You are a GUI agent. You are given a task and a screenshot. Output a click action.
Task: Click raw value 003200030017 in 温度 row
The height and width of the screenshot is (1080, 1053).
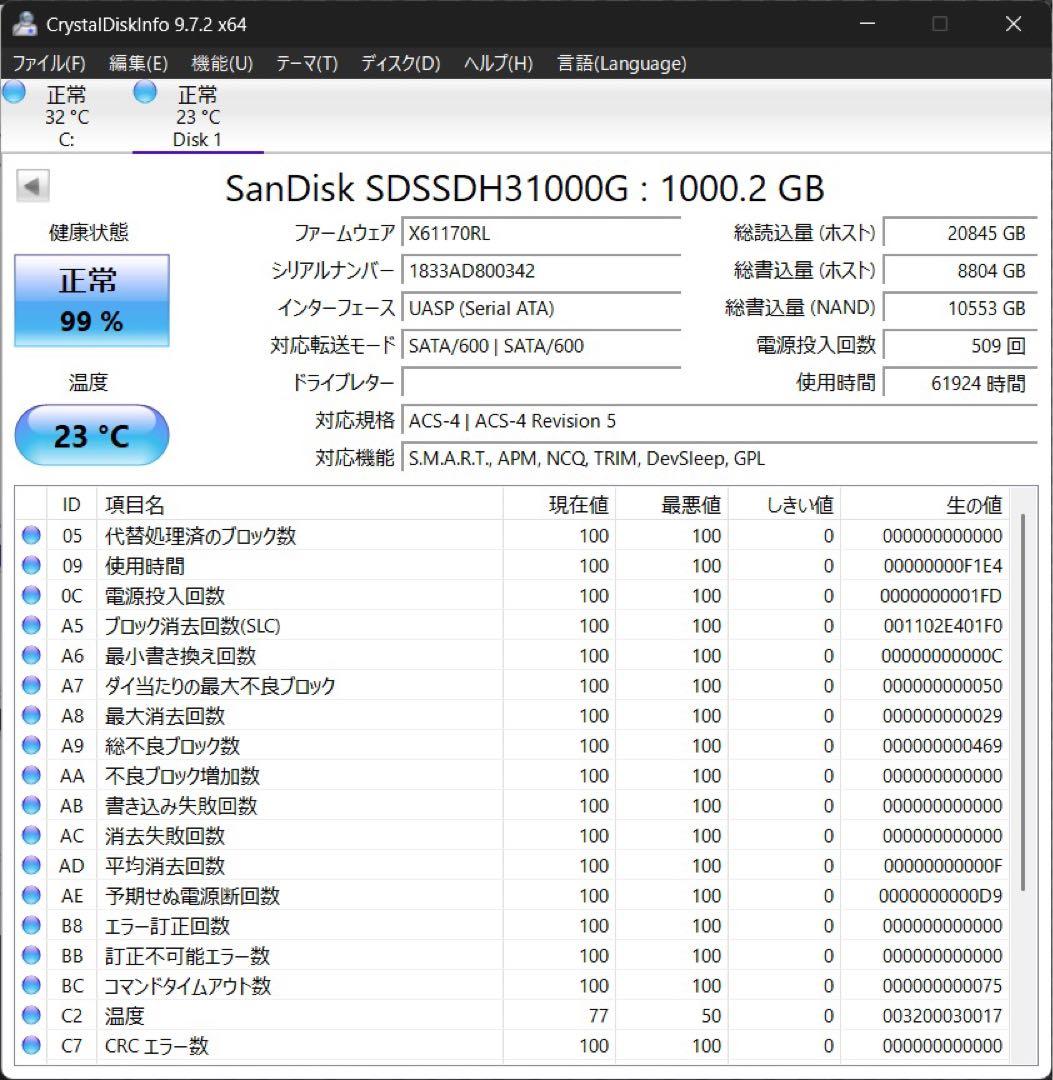[942, 1015]
